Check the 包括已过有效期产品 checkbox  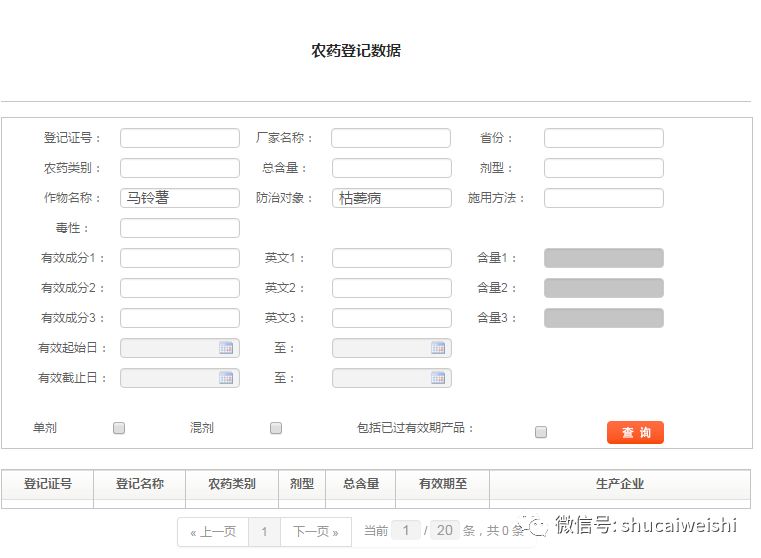[541, 432]
